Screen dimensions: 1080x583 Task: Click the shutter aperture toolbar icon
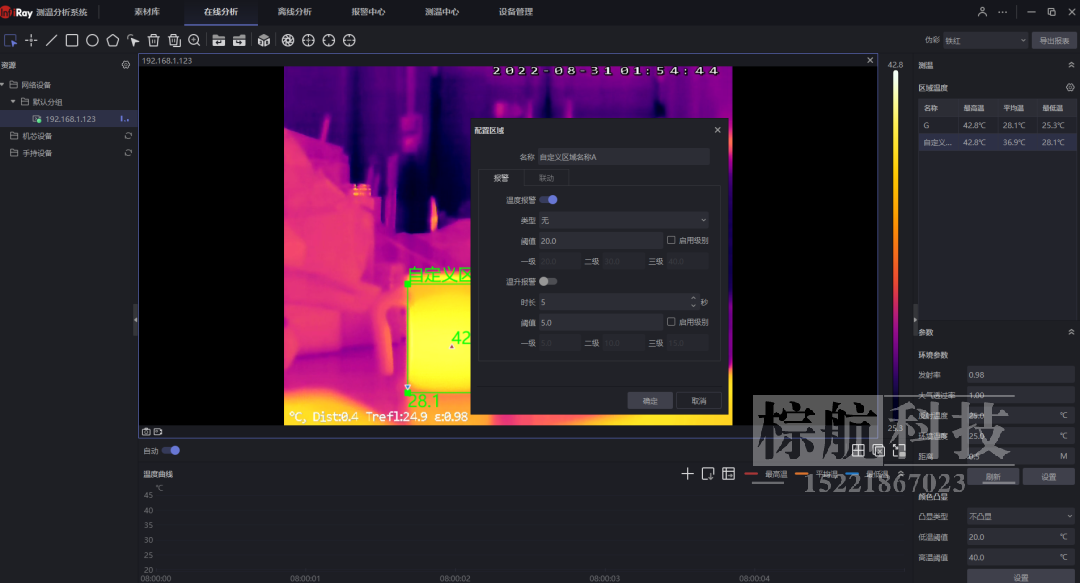pyautogui.click(x=288, y=41)
